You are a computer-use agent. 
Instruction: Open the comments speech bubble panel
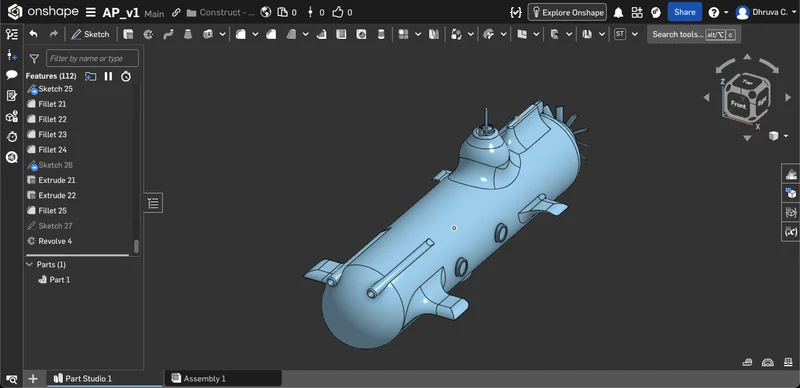point(11,75)
